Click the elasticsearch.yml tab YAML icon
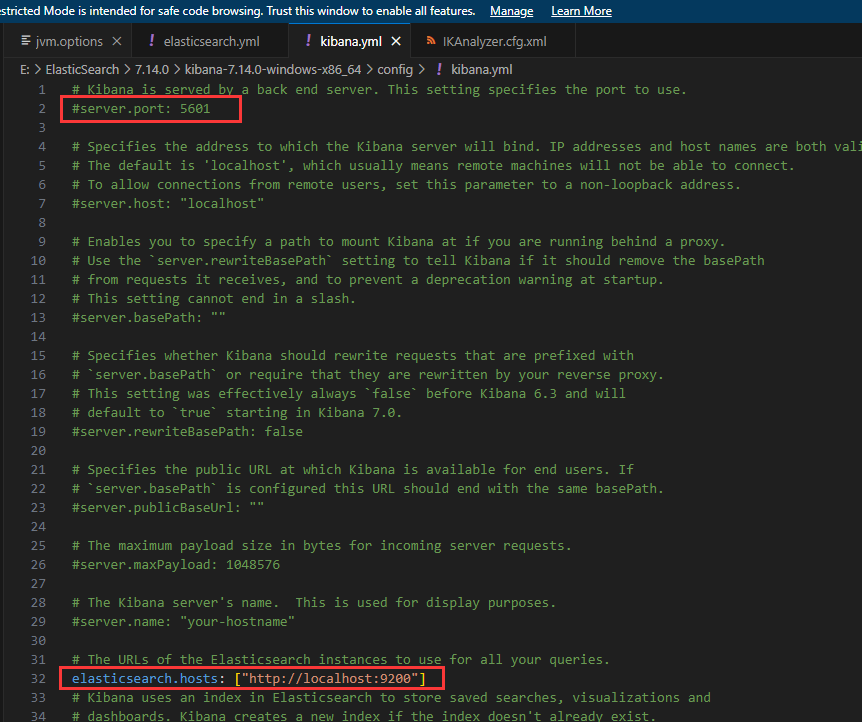Screen dimensions: 862x722 [152, 41]
